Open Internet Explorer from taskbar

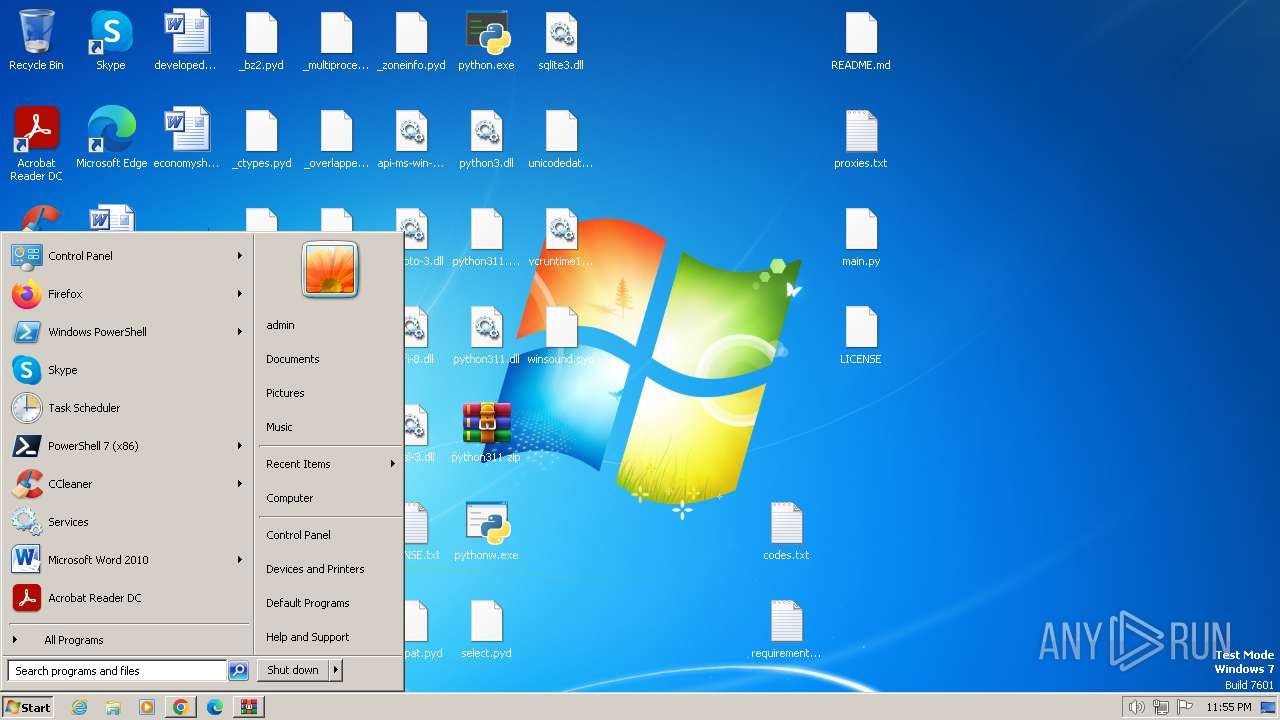pyautogui.click(x=79, y=707)
